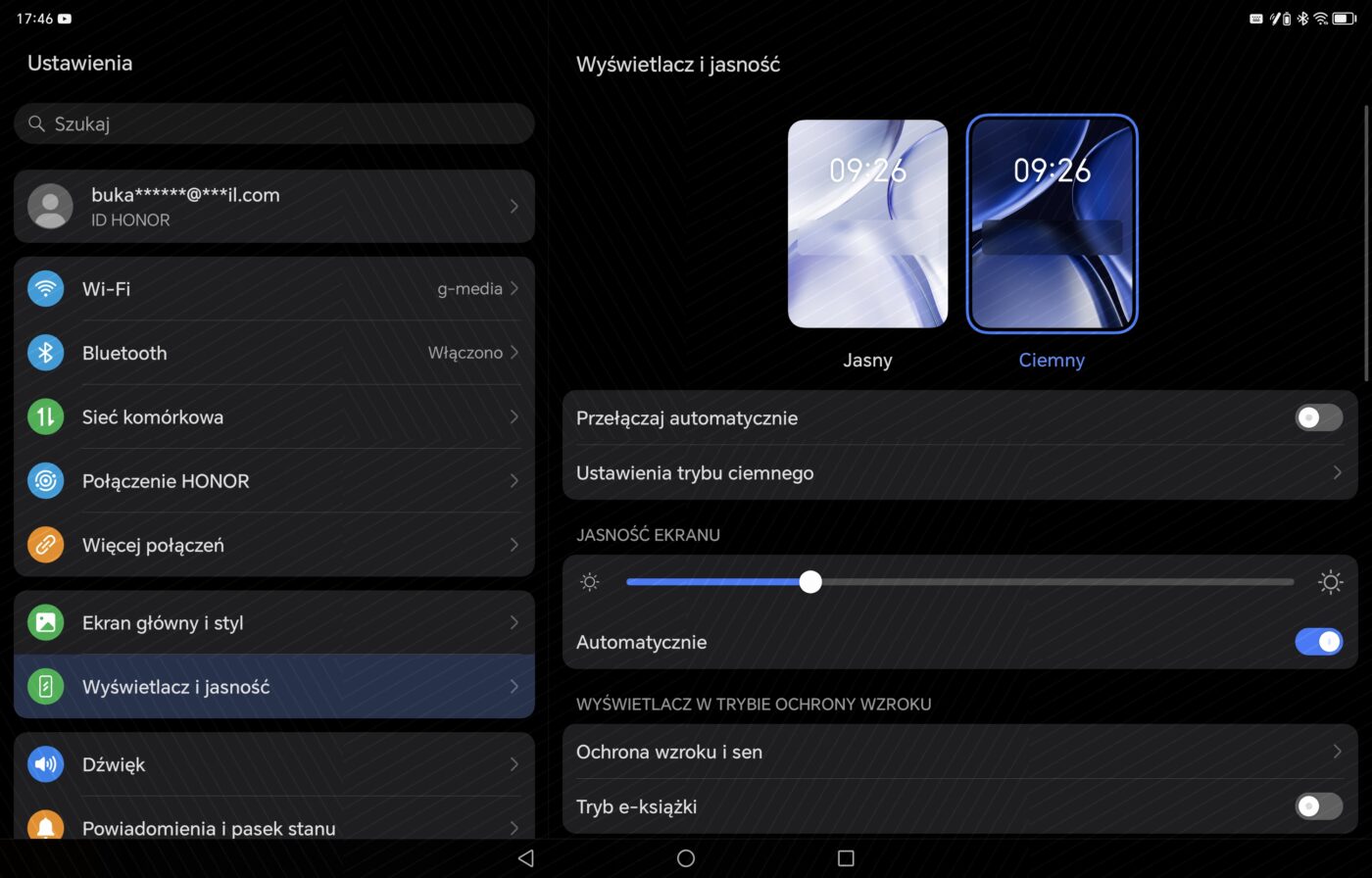Open Wi-Fi row chevron

[514, 288]
